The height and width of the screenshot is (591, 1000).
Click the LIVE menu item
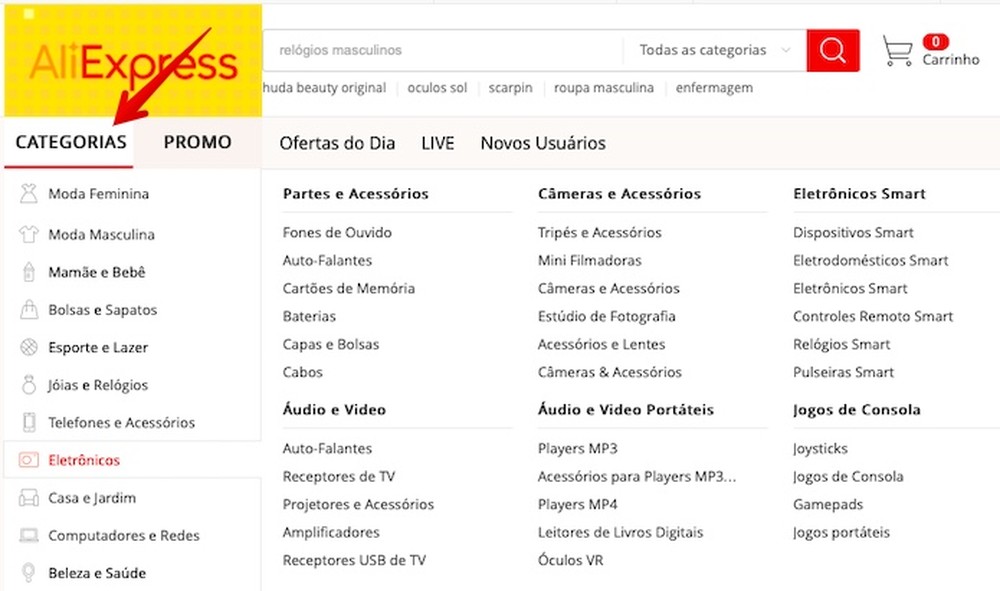[x=437, y=143]
